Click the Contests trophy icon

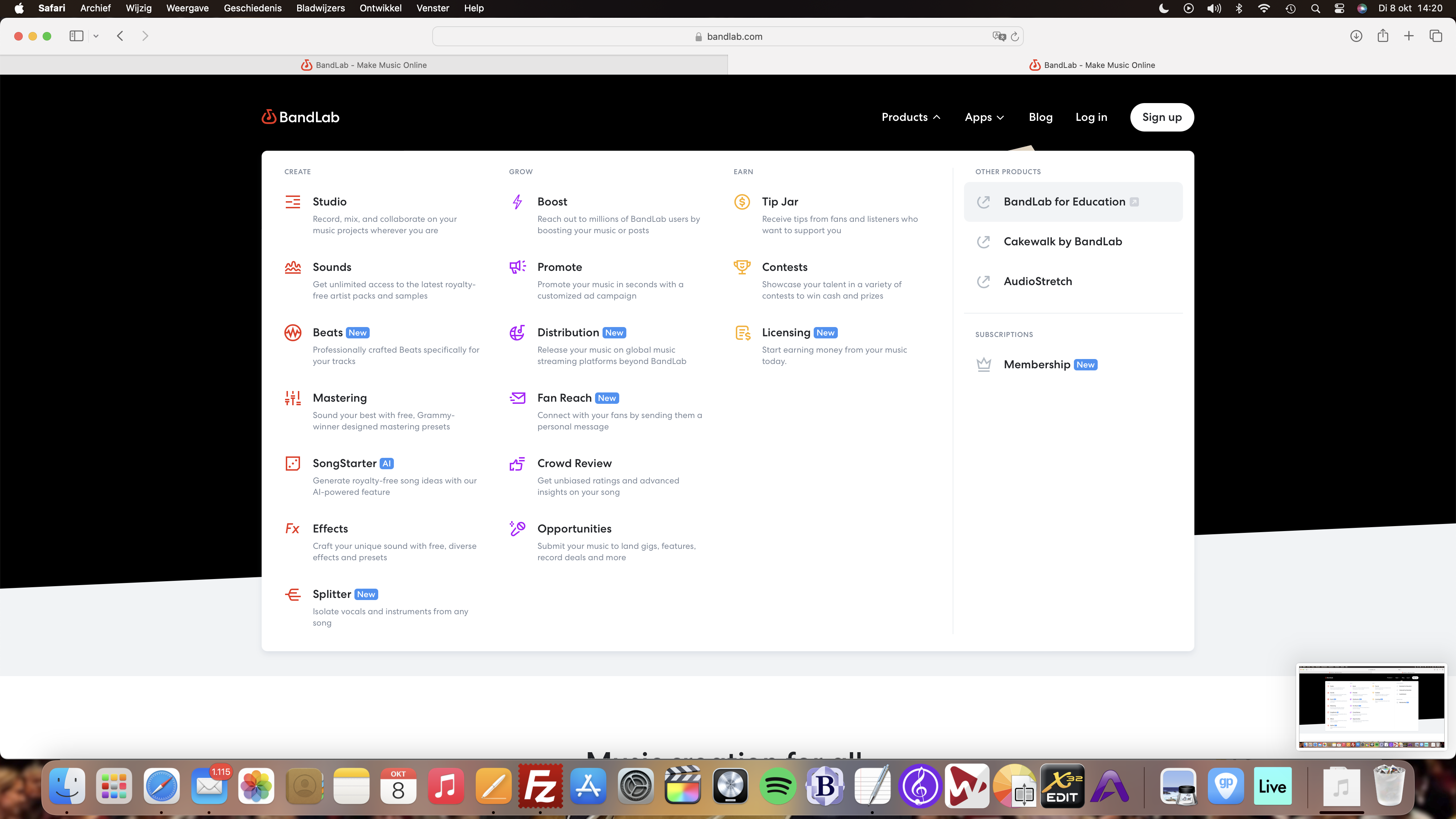pyautogui.click(x=742, y=267)
